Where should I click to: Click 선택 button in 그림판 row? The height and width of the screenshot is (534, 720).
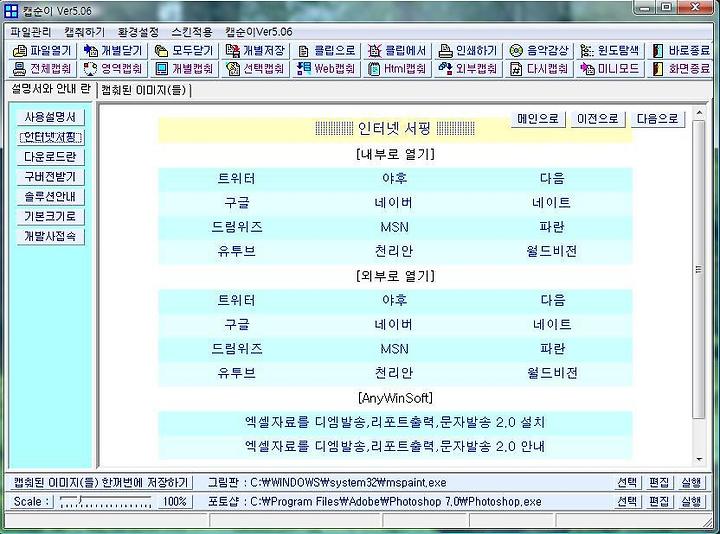627,483
